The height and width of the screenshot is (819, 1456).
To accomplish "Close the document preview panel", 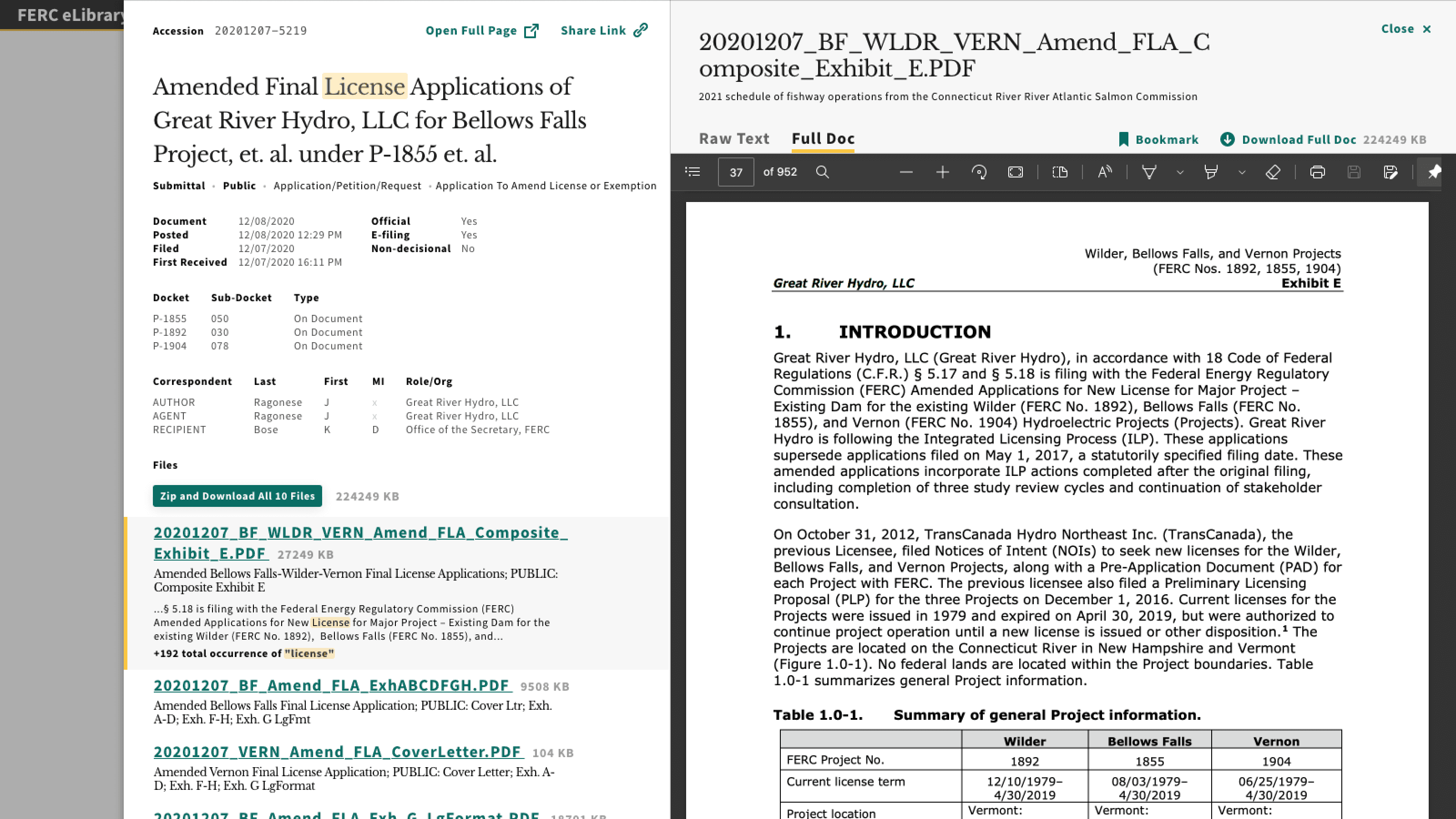I will (x=1405, y=29).
